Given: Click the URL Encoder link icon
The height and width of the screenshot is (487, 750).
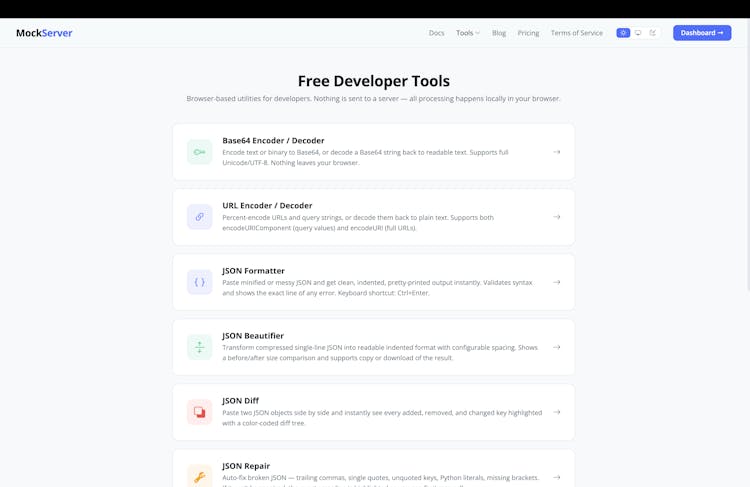Looking at the screenshot, I should 199,217.
